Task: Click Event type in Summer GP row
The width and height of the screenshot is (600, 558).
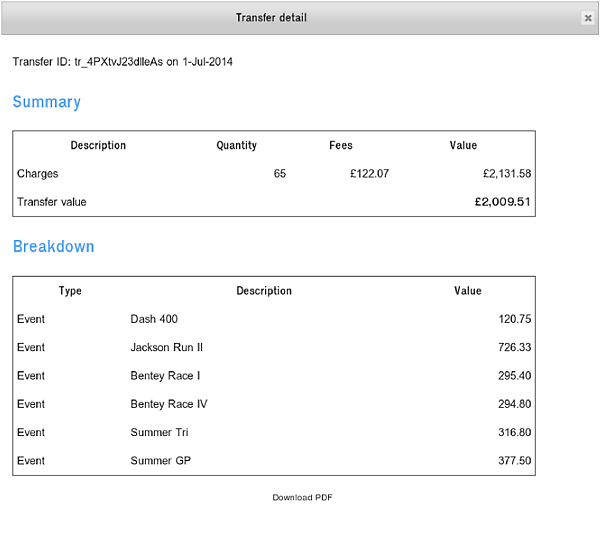Action: tap(31, 460)
